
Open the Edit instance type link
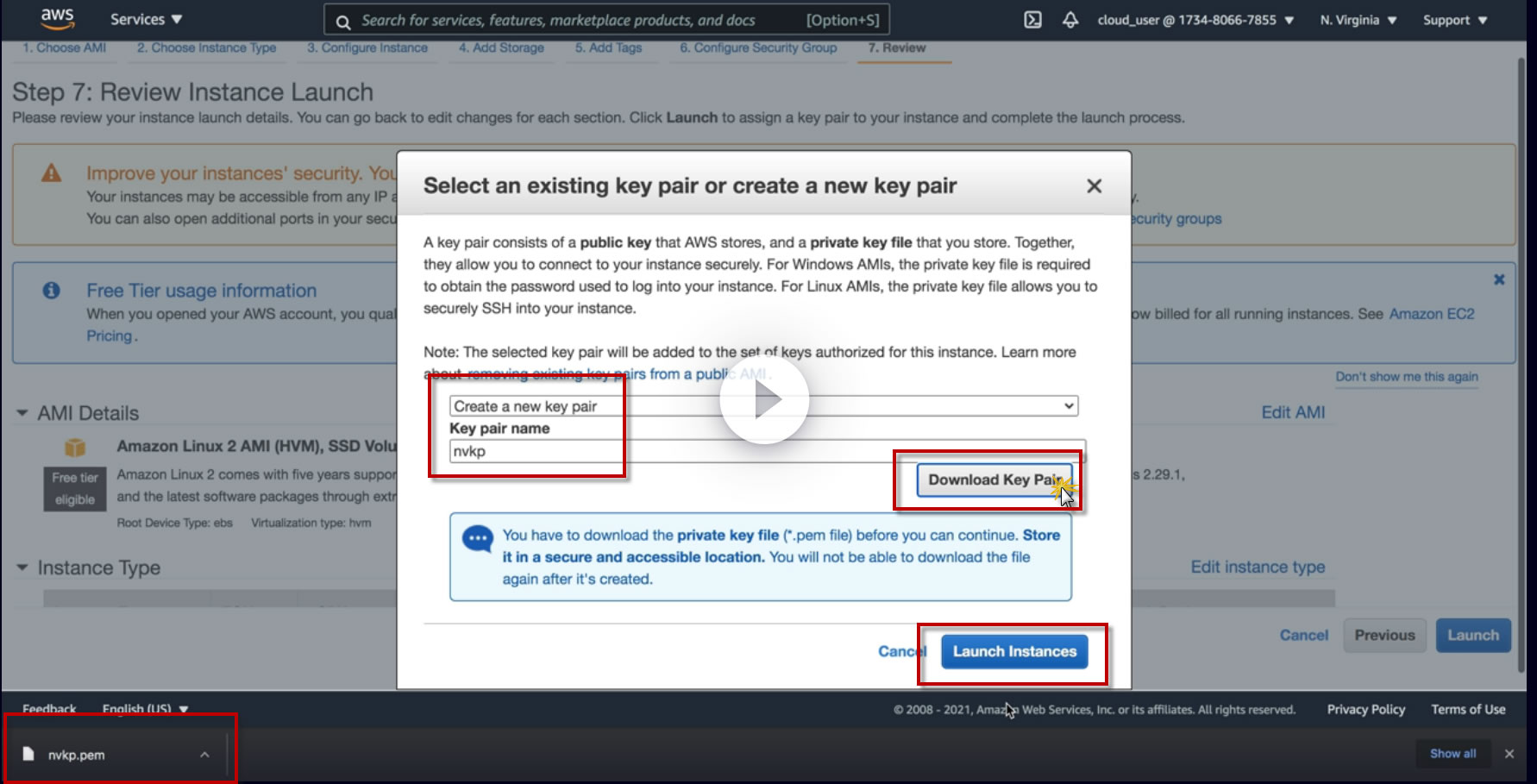[1258, 568]
